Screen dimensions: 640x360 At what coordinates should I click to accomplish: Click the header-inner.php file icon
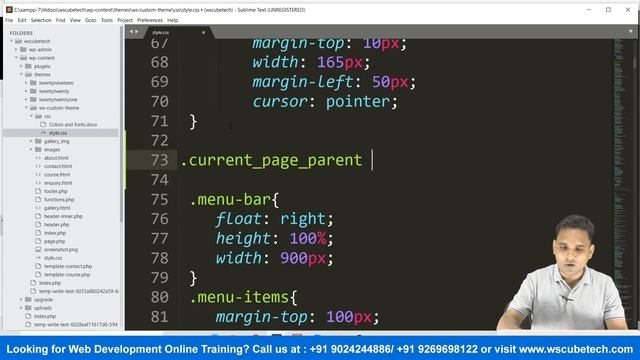38,216
